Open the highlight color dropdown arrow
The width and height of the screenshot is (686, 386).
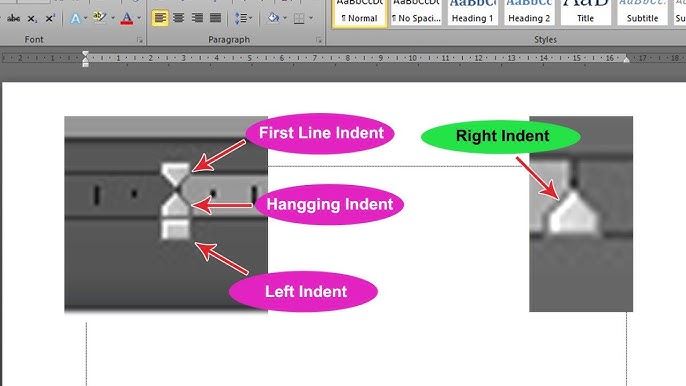(113, 18)
